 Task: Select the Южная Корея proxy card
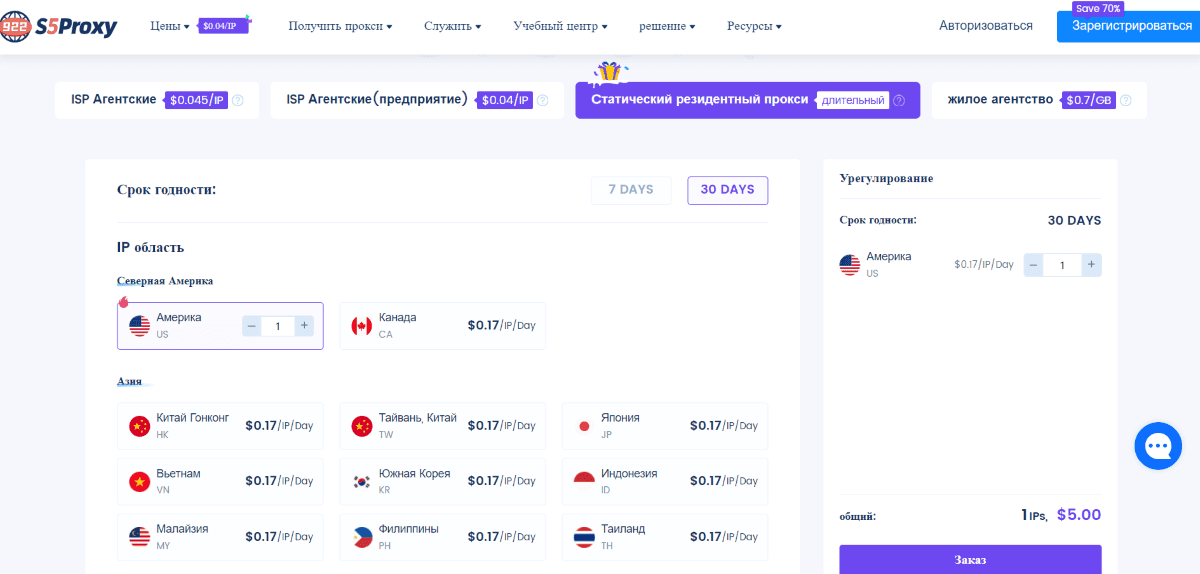(443, 482)
